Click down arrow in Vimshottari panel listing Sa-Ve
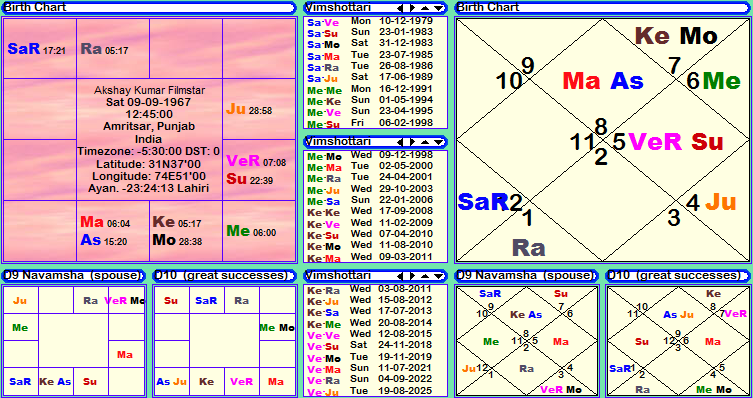The height and width of the screenshot is (398, 753). (x=438, y=8)
